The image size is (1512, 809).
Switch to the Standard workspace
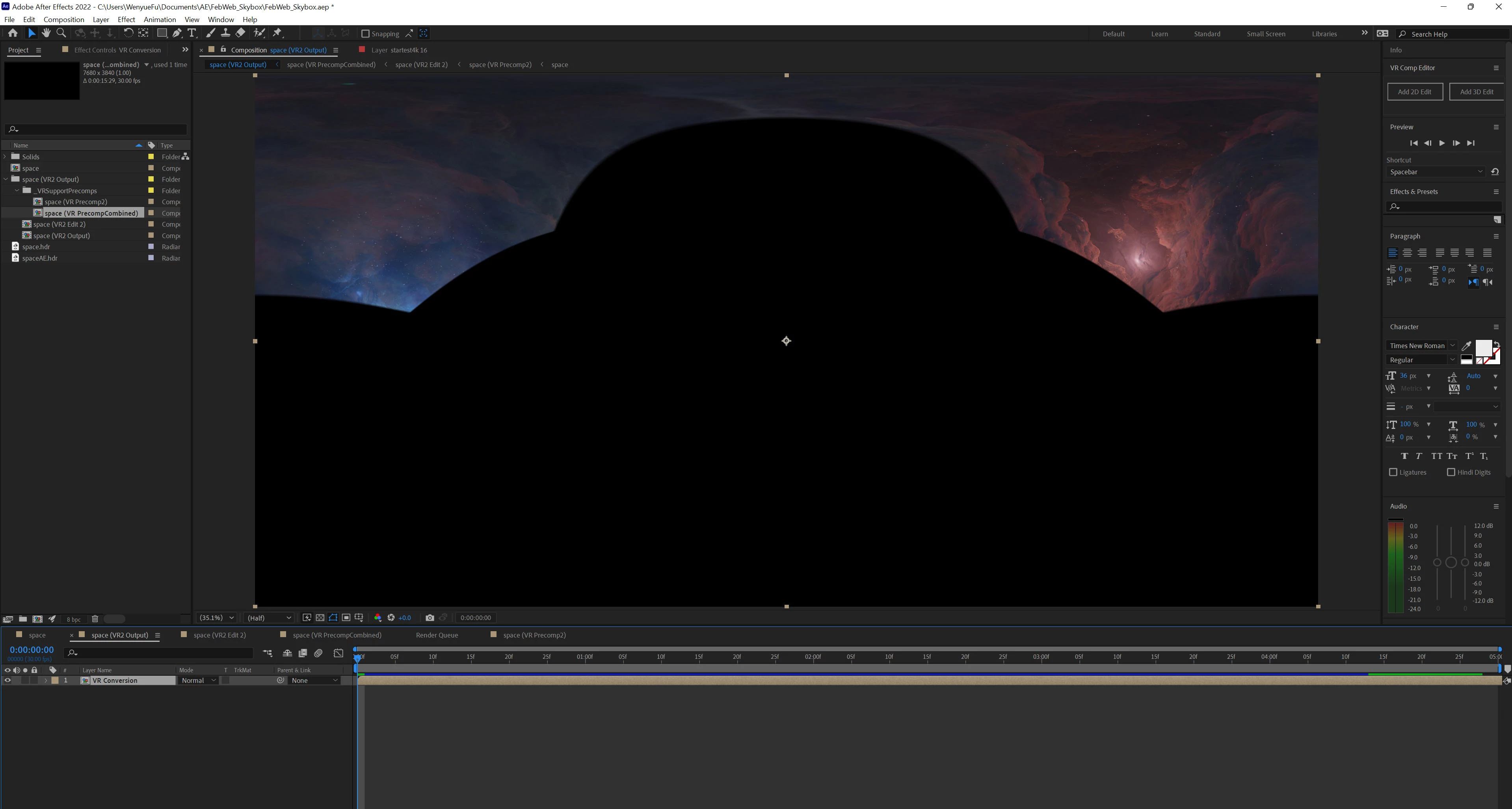(1207, 34)
